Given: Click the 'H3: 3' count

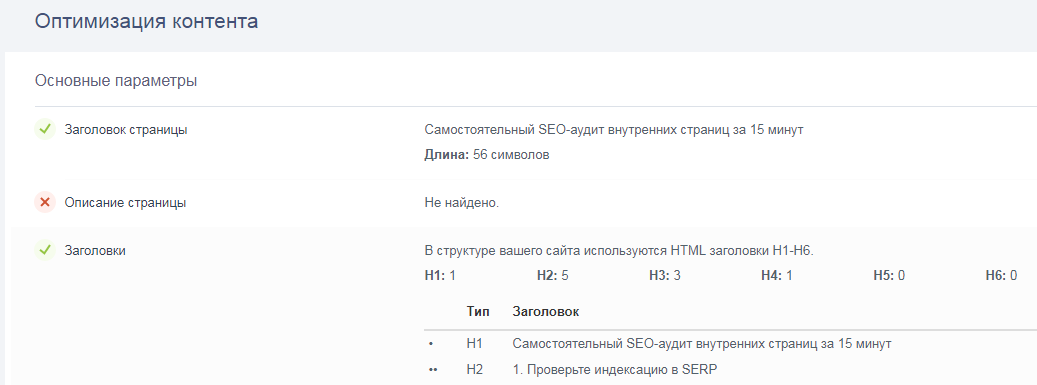Looking at the screenshot, I should [x=665, y=276].
